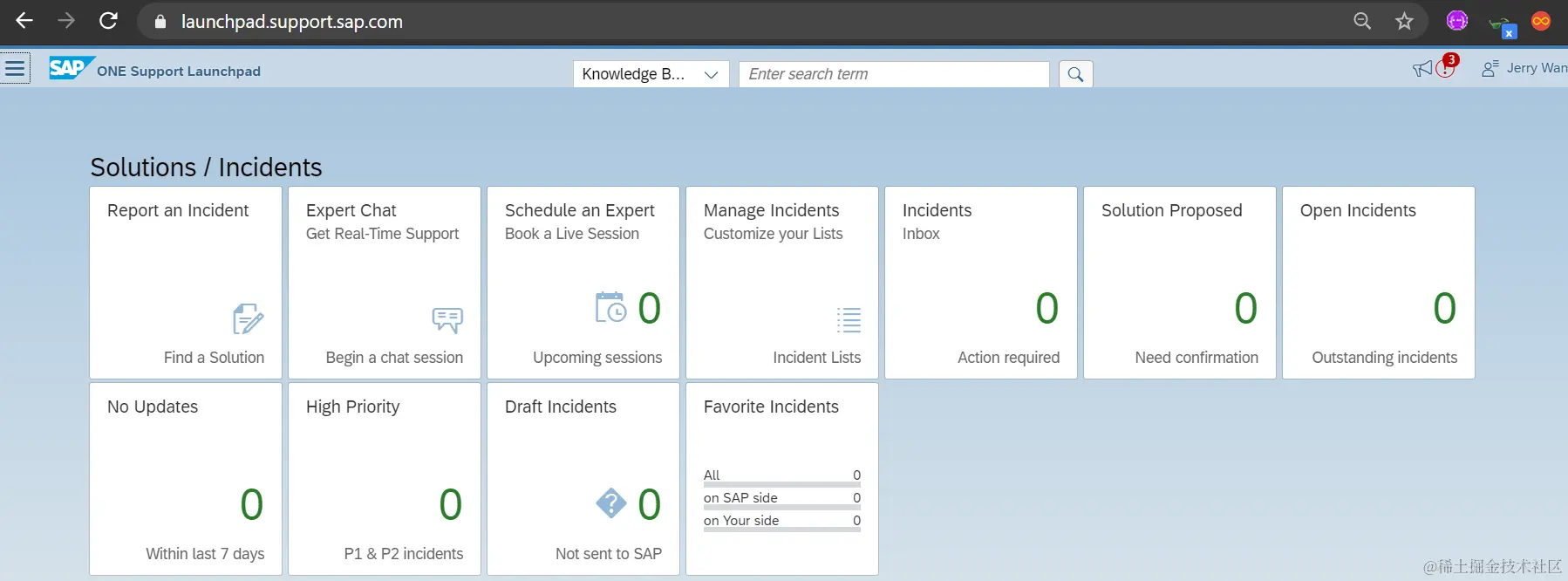Open the Favorite Incidents tile

click(782, 479)
